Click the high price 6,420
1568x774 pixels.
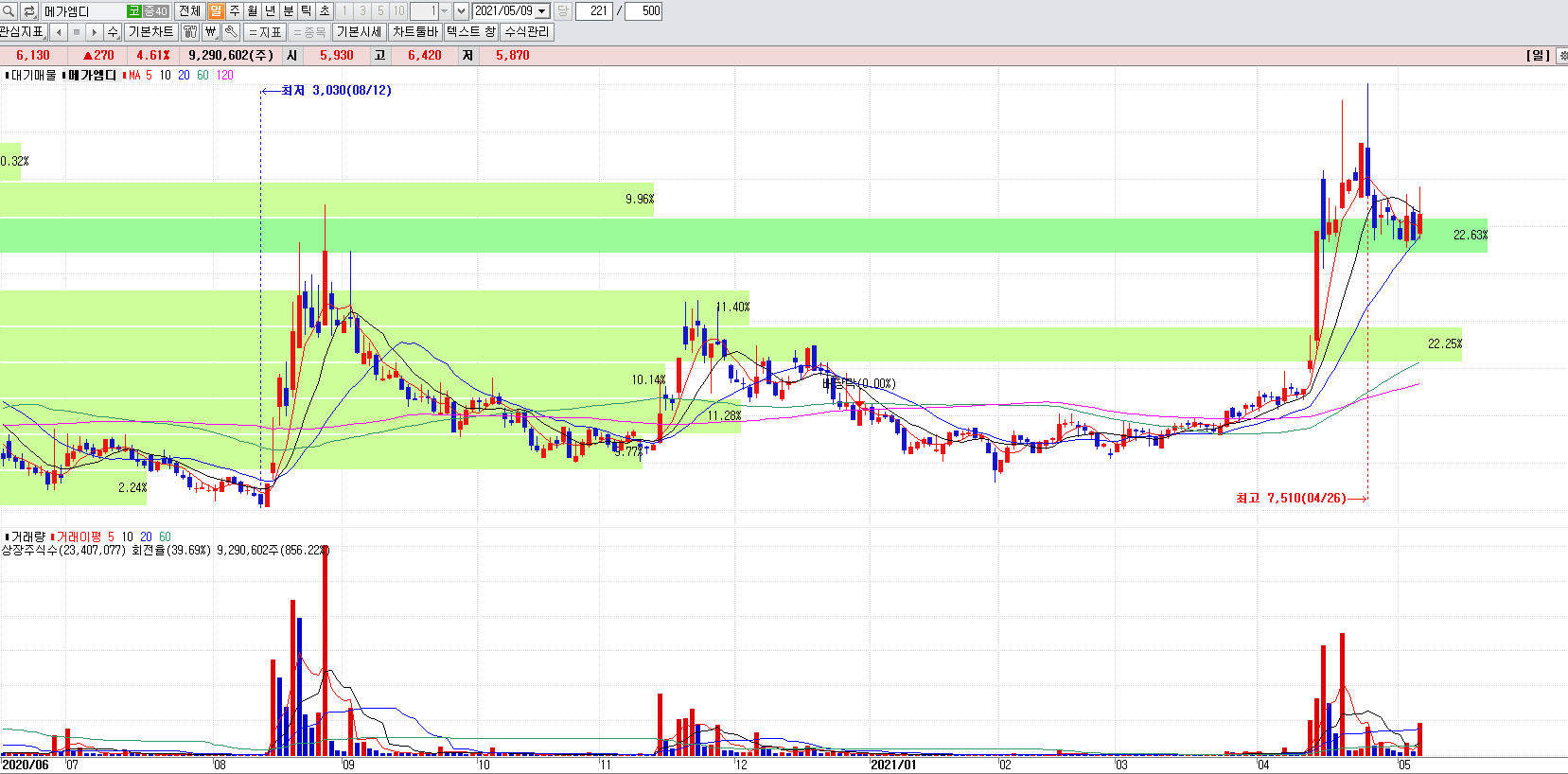pos(425,56)
